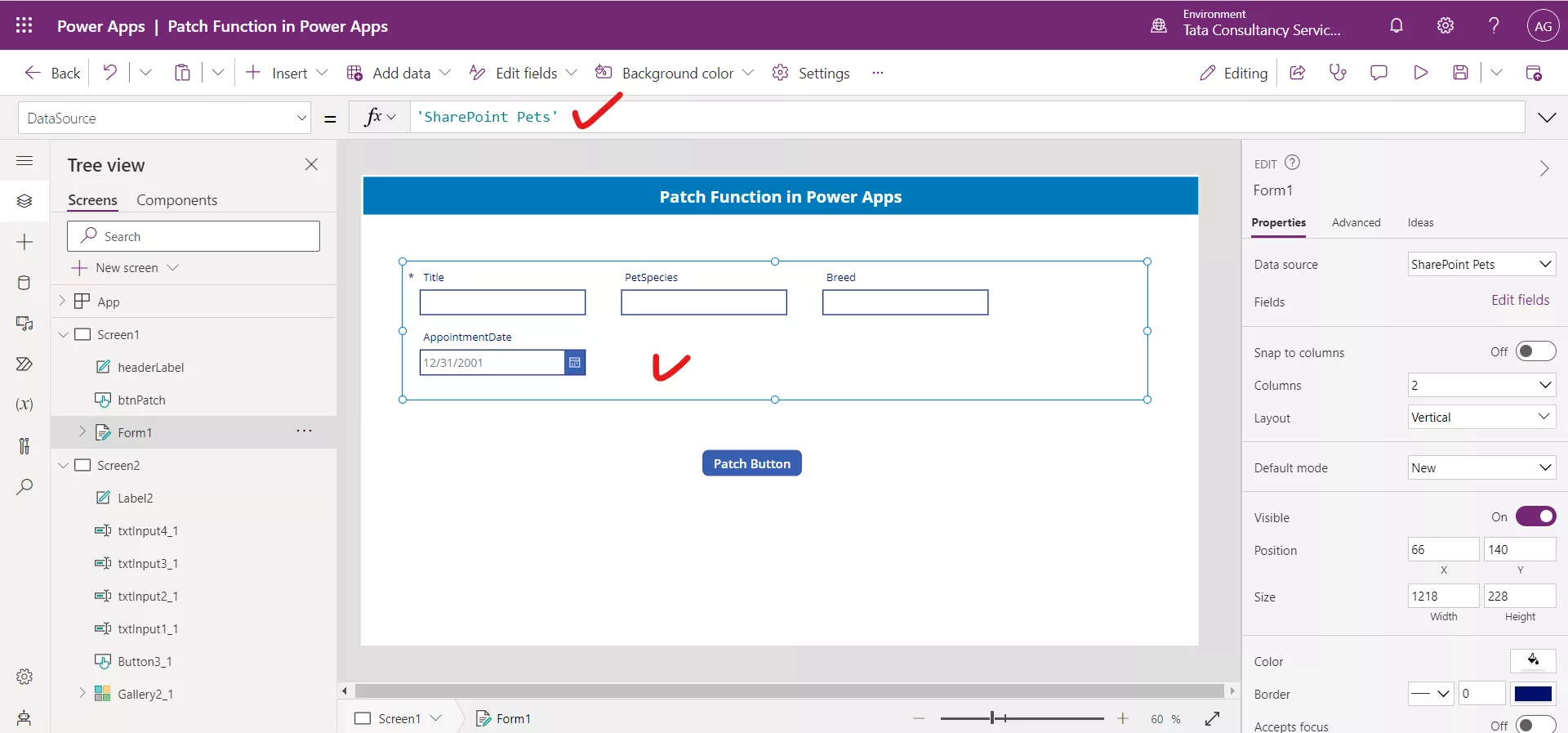
Task: Expand Gallery2_1 tree node
Action: [x=82, y=693]
